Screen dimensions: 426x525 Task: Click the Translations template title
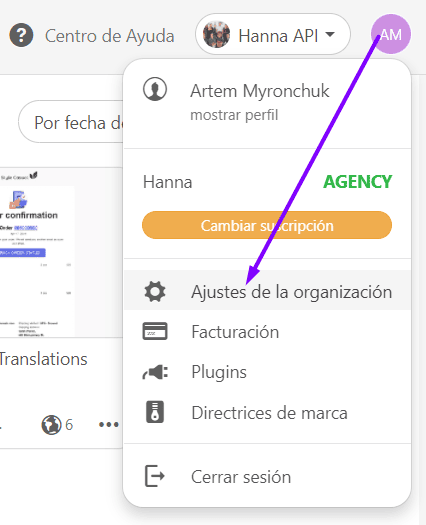coord(44,359)
